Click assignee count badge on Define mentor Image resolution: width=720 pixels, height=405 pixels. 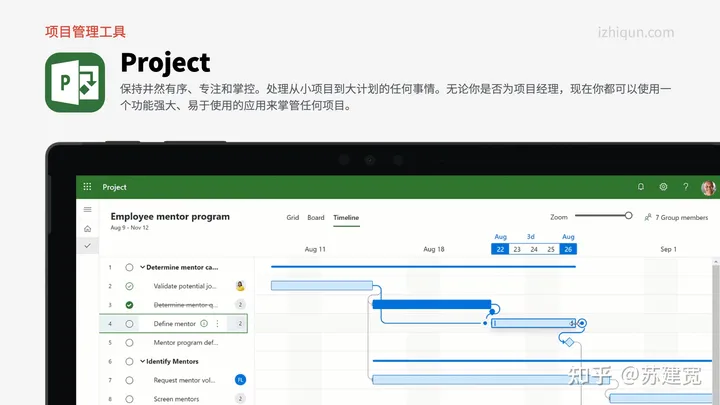tap(240, 323)
